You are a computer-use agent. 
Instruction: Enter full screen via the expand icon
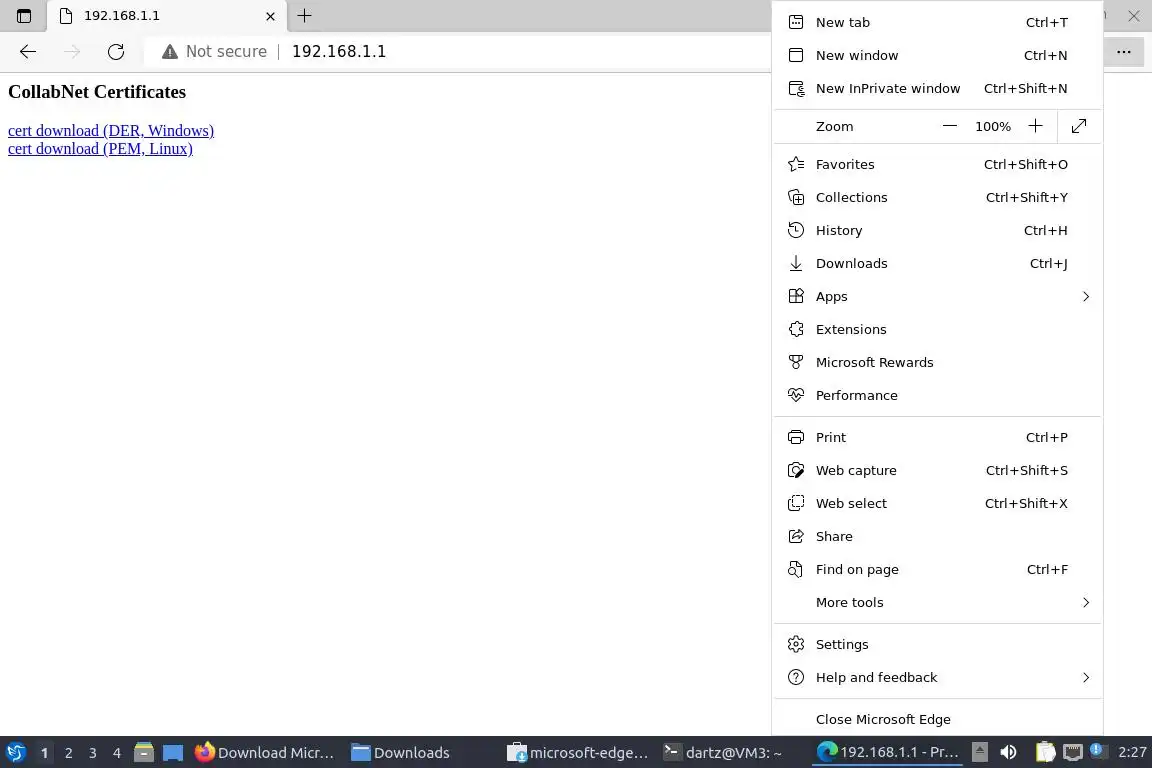[1079, 126]
